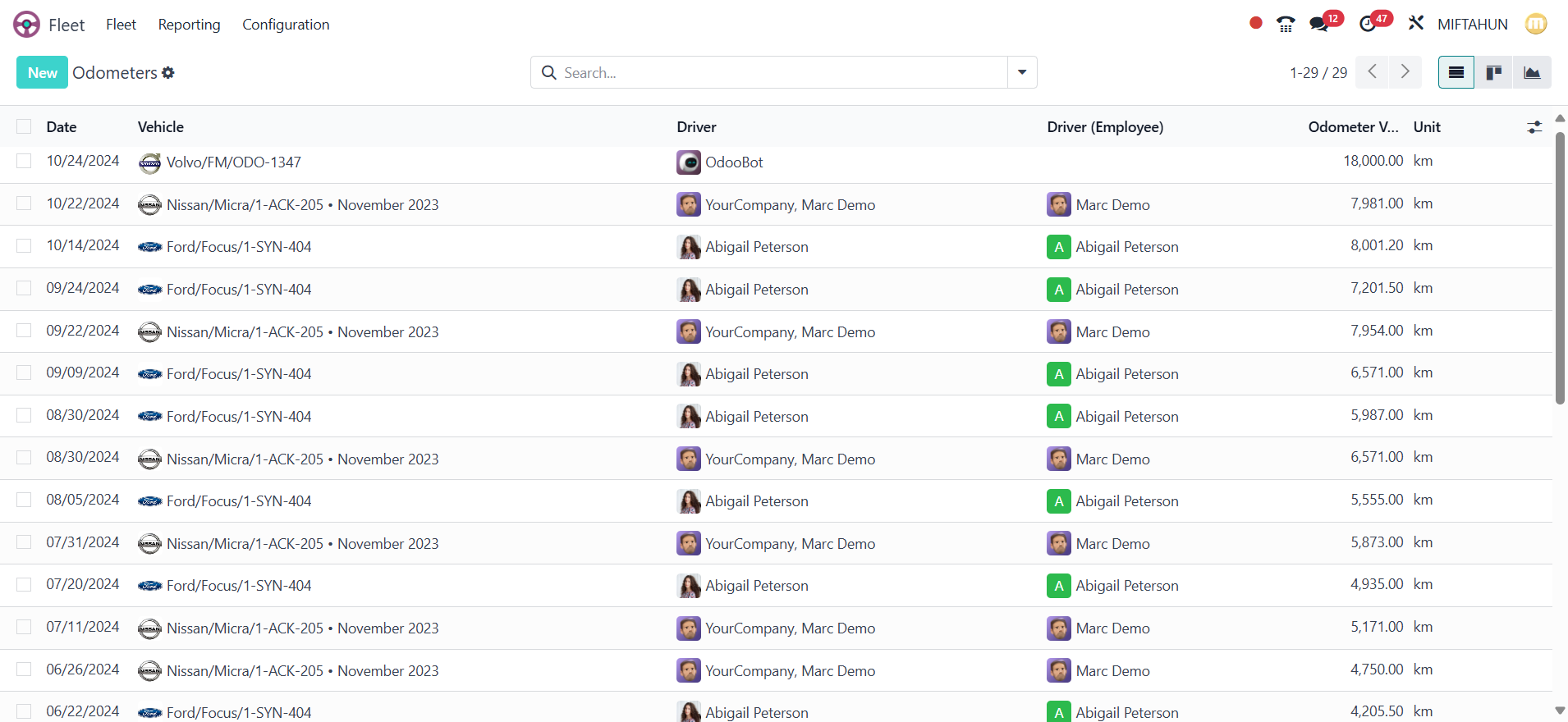1568x722 pixels.
Task: Open the Fleet menu
Action: click(121, 25)
